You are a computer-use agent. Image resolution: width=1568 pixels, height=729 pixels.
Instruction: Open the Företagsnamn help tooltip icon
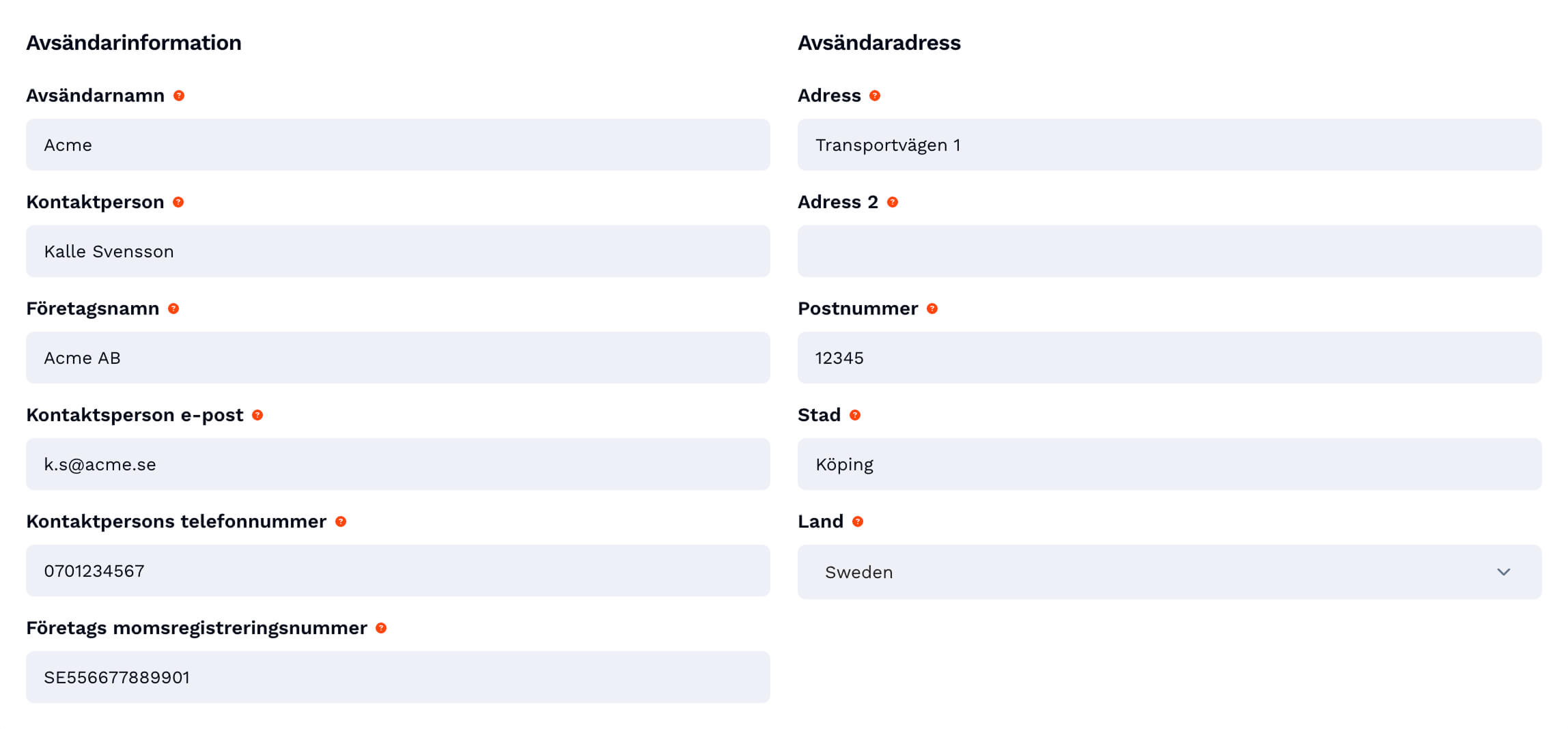173,309
